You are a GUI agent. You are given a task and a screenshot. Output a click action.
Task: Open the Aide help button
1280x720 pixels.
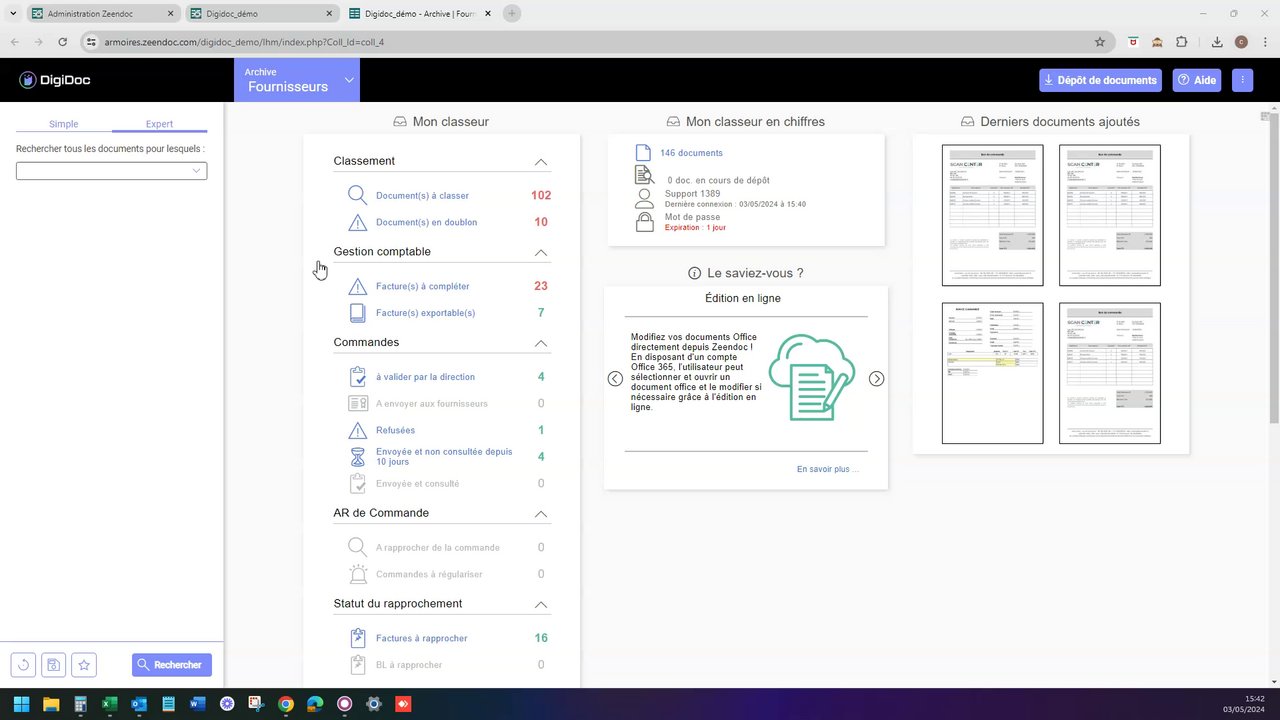pyautogui.click(x=1196, y=80)
